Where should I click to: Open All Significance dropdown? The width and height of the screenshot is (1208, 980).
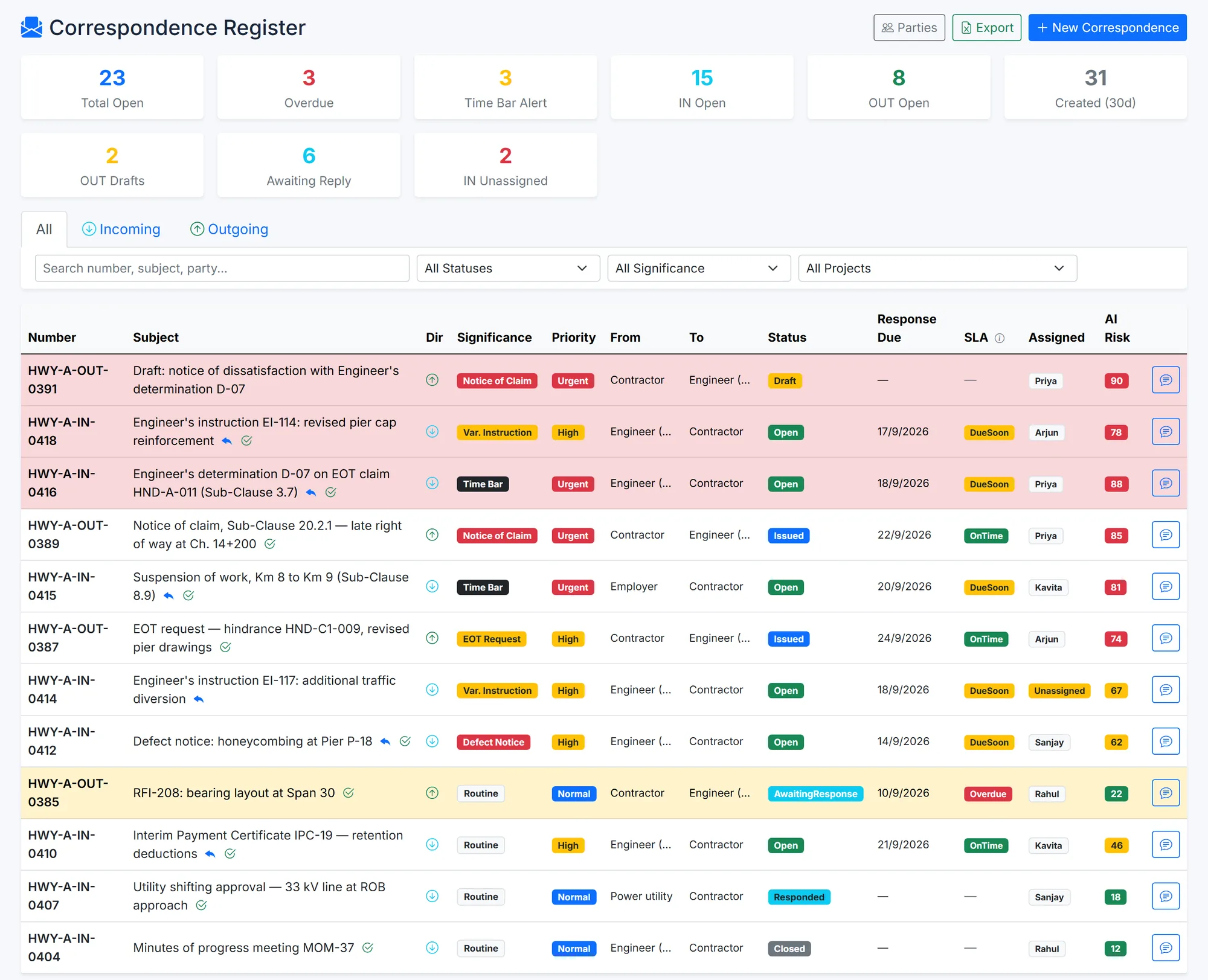[699, 268]
